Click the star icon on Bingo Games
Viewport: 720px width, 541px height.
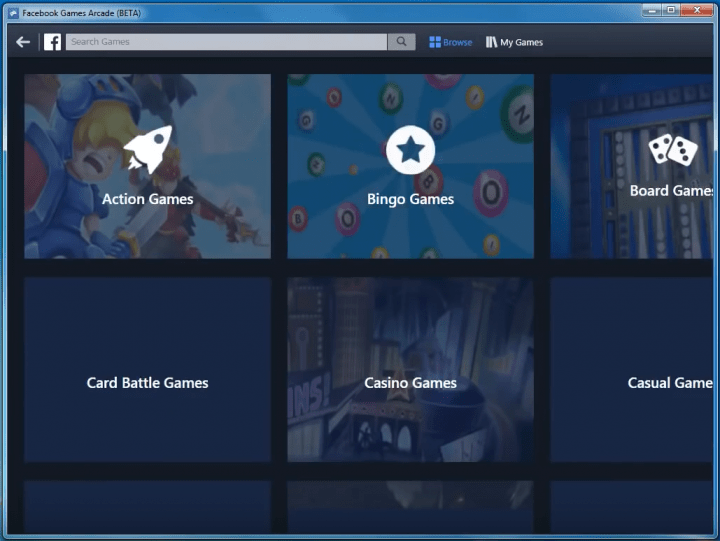(411, 150)
